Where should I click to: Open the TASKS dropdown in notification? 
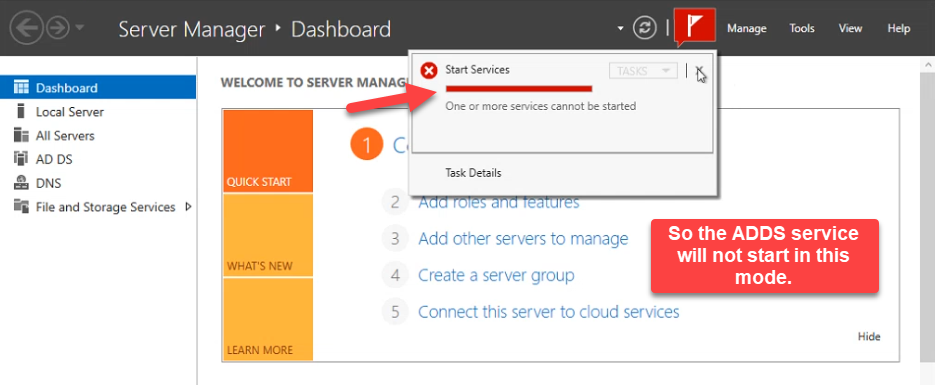coord(643,70)
